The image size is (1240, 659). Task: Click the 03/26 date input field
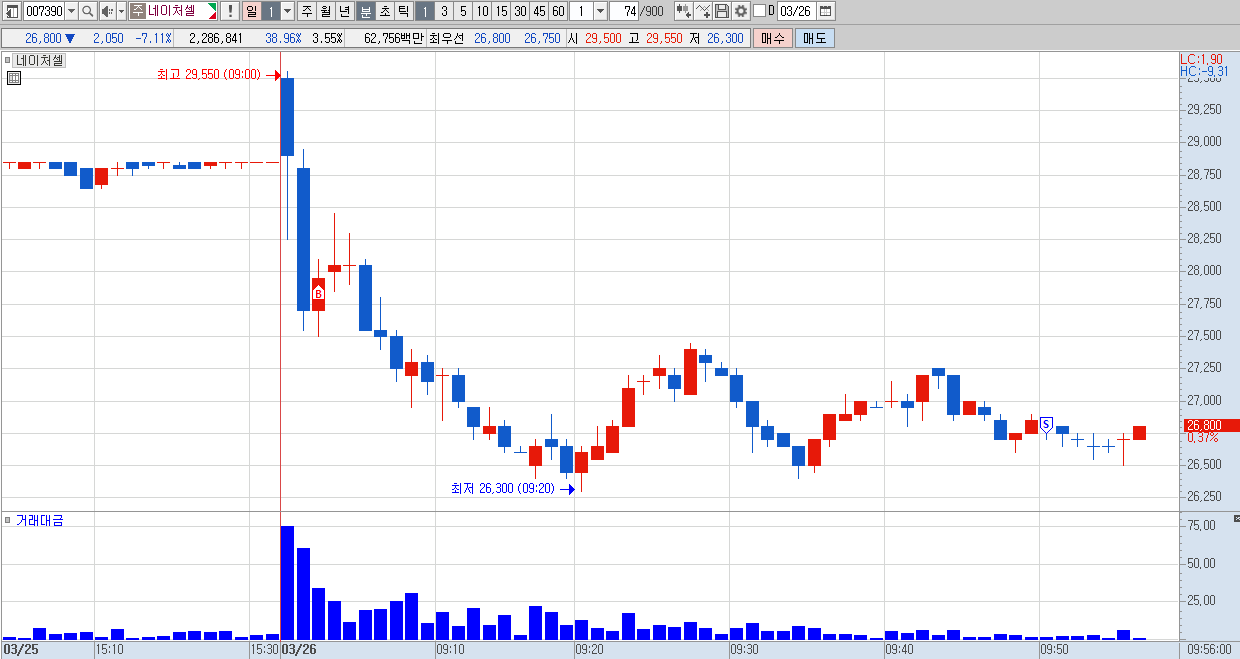pos(795,11)
